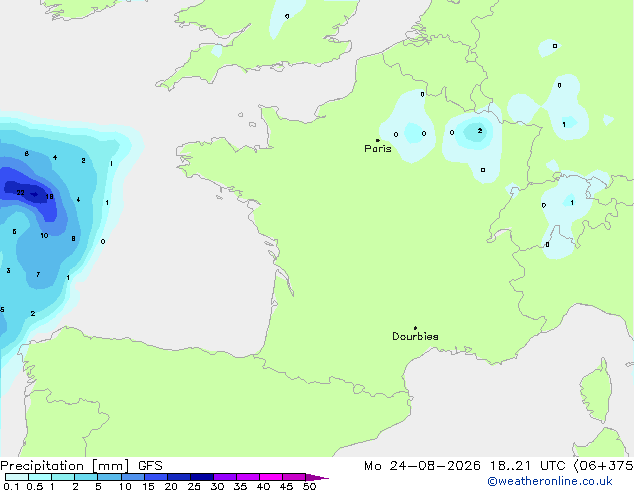Click the '40' legend scale label

(x=263, y=486)
